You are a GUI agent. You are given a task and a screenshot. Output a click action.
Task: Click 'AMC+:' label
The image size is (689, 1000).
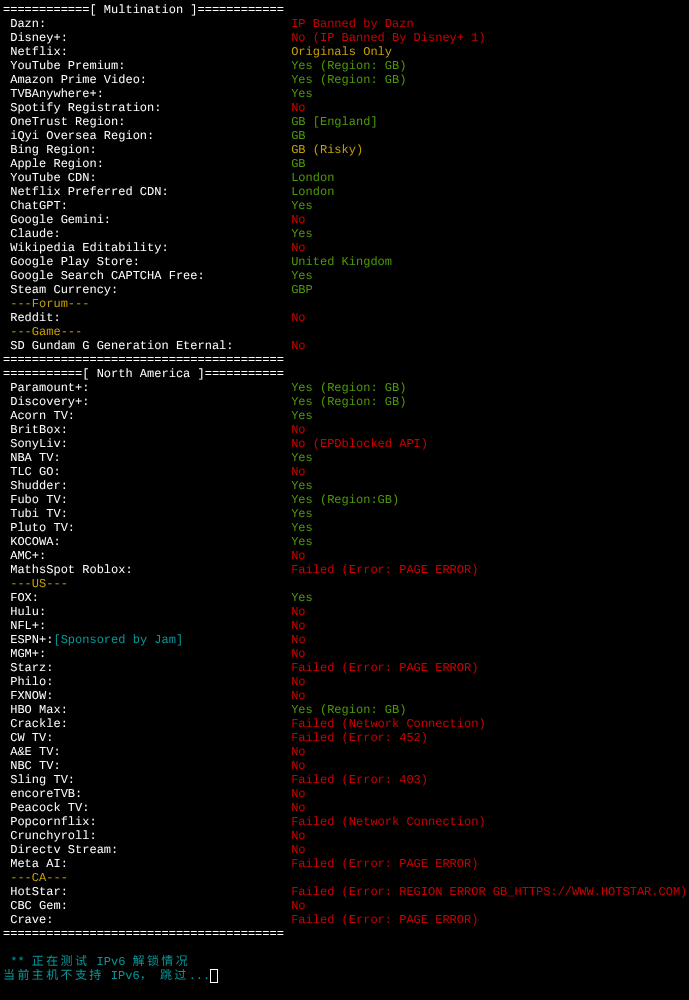[x=27, y=557]
